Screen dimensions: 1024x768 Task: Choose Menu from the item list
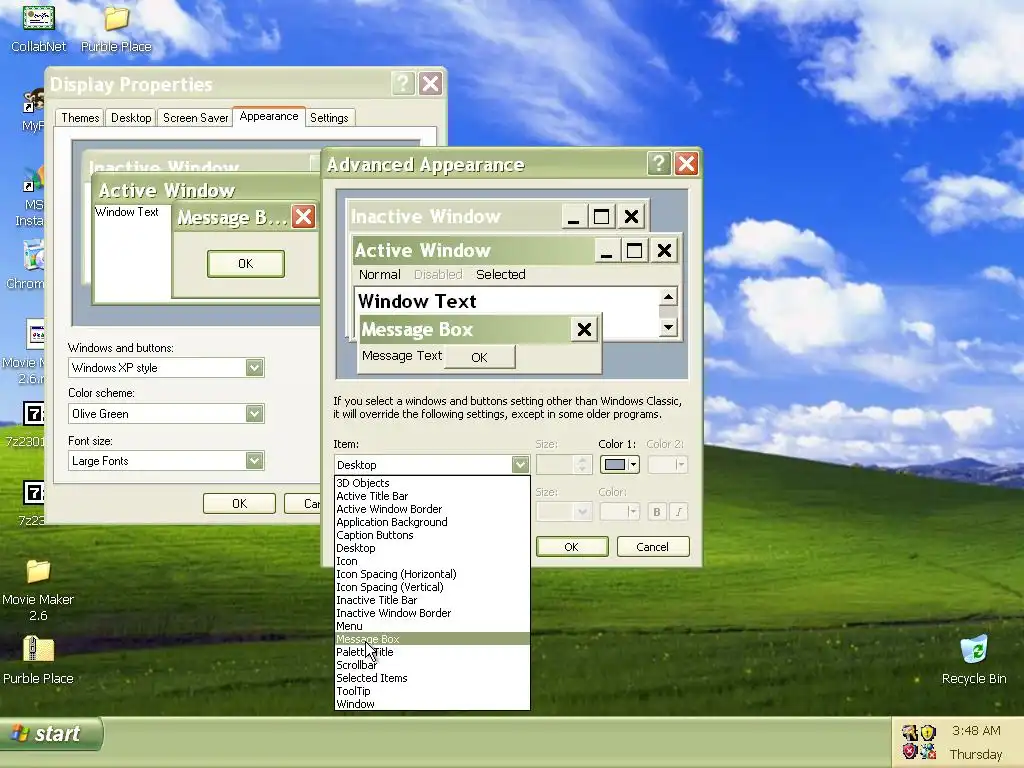[432, 626]
